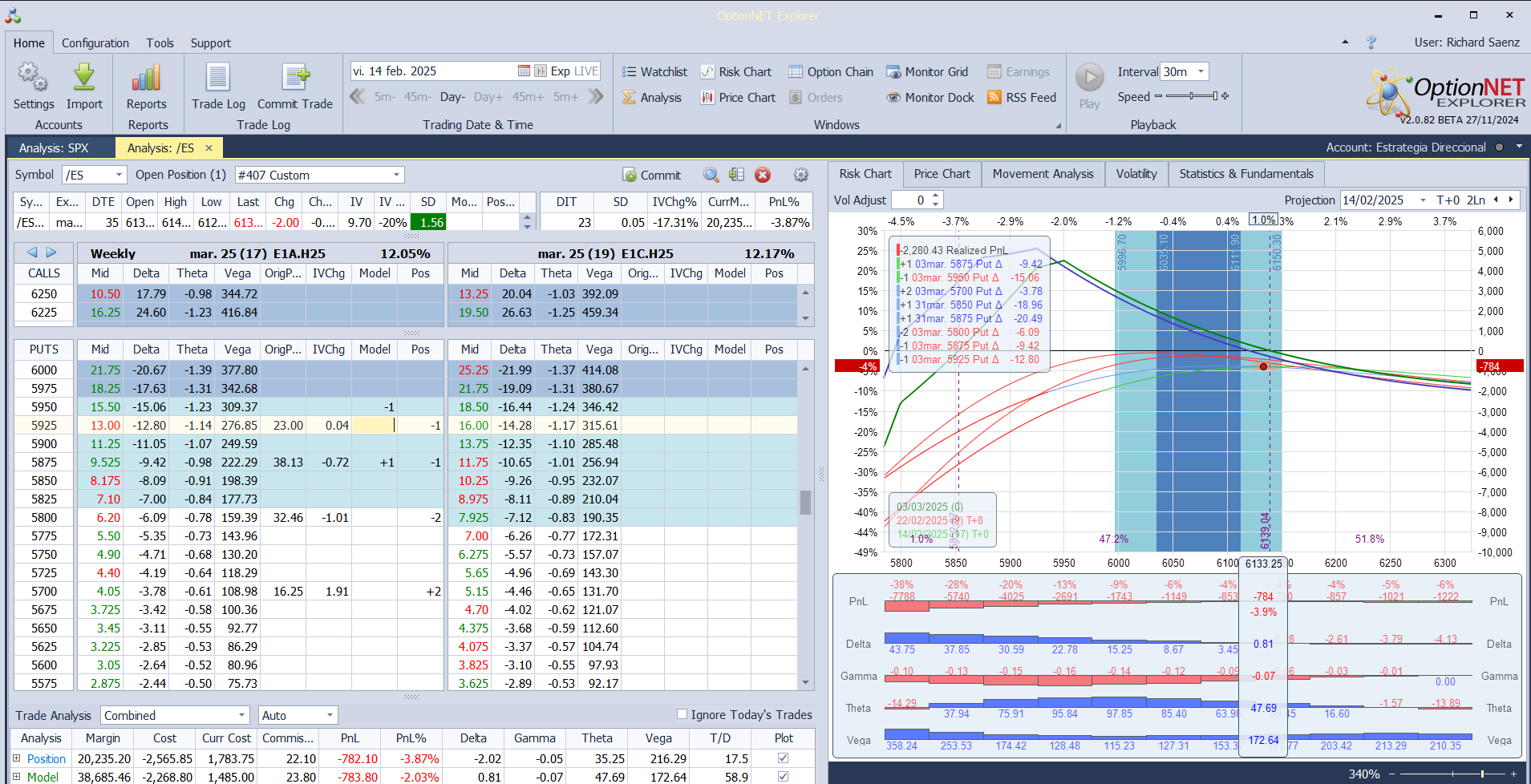This screenshot has height=784, width=1531.
Task: Toggle the LIVE mode button
Action: point(586,71)
